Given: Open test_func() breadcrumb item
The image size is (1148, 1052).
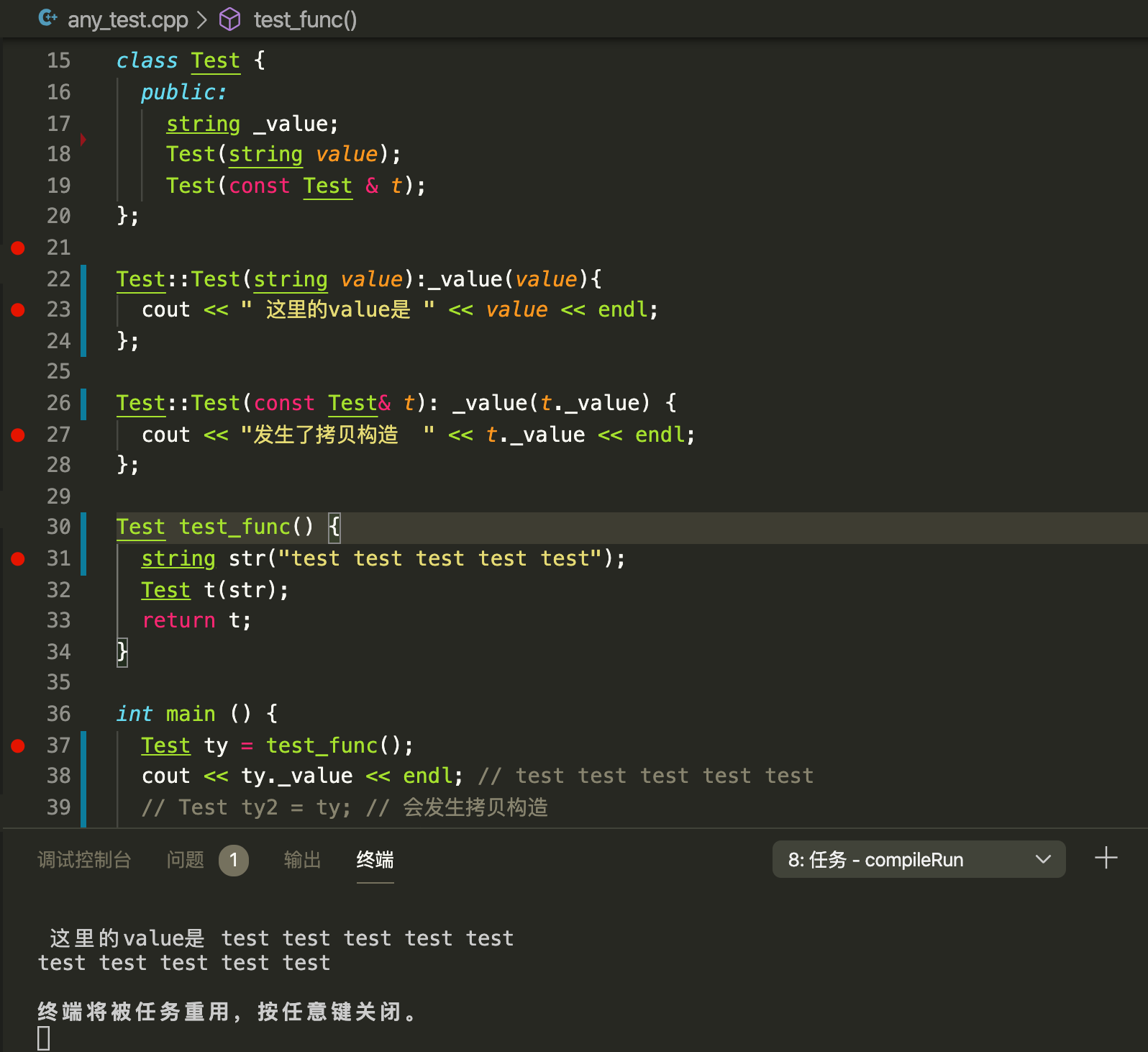Looking at the screenshot, I should 305,20.
